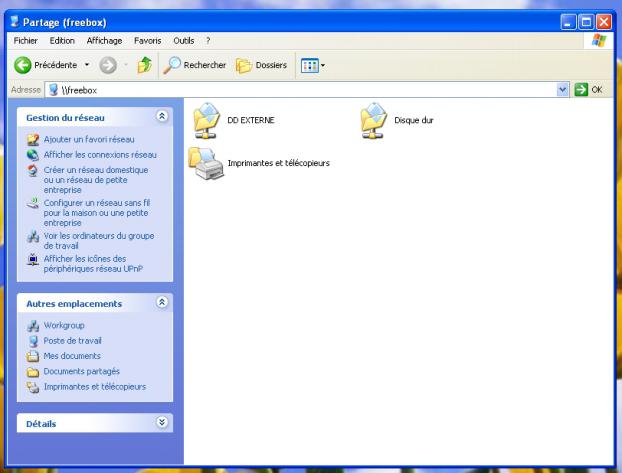The width and height of the screenshot is (622, 473).
Task: Click Ajouter un favori réseau link
Action: coord(88,139)
